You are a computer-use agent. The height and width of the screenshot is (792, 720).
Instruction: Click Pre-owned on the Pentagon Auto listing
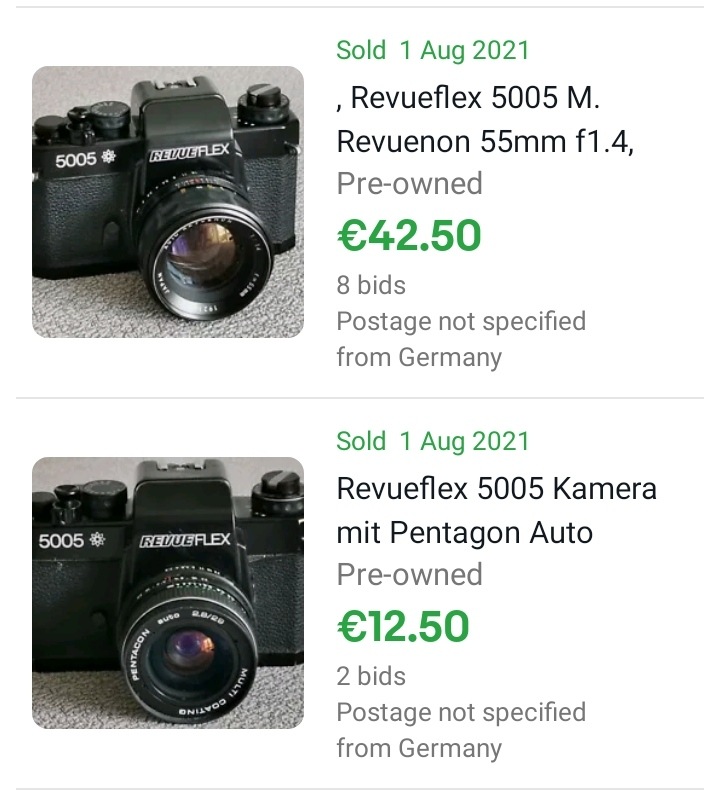(409, 574)
